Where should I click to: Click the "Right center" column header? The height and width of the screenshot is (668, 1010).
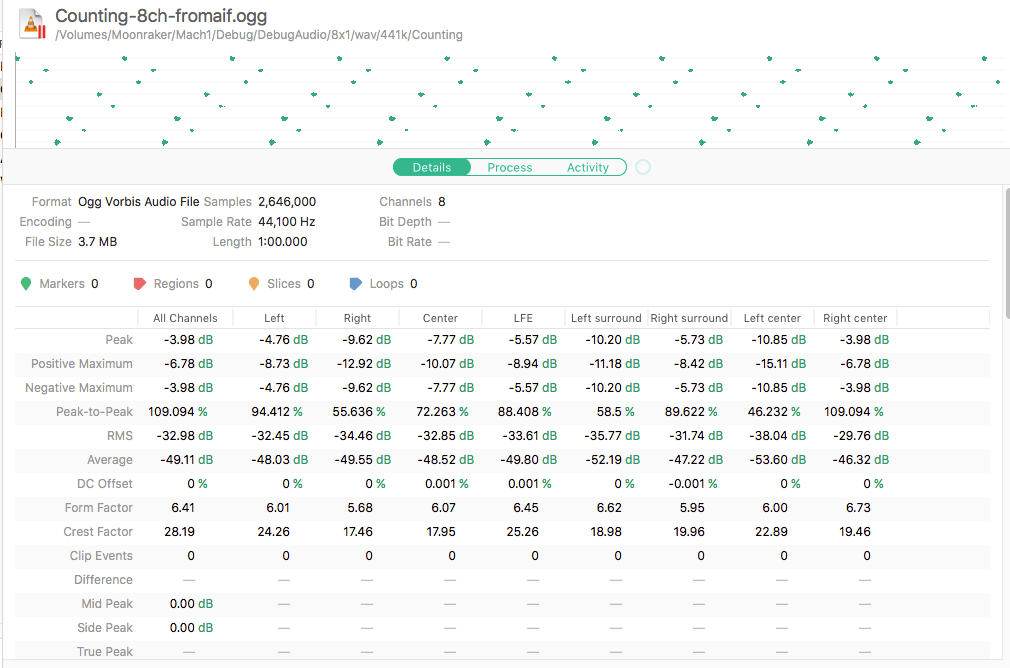[x=855, y=318]
